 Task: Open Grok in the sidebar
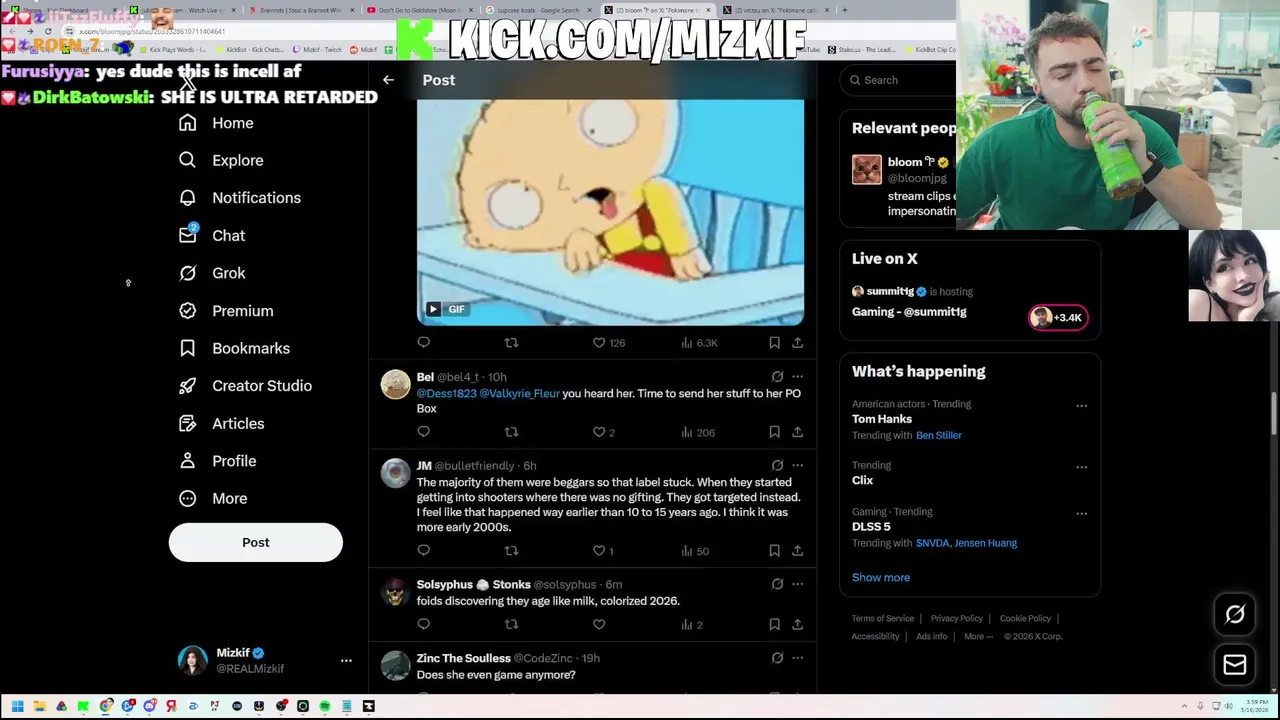(x=212, y=273)
